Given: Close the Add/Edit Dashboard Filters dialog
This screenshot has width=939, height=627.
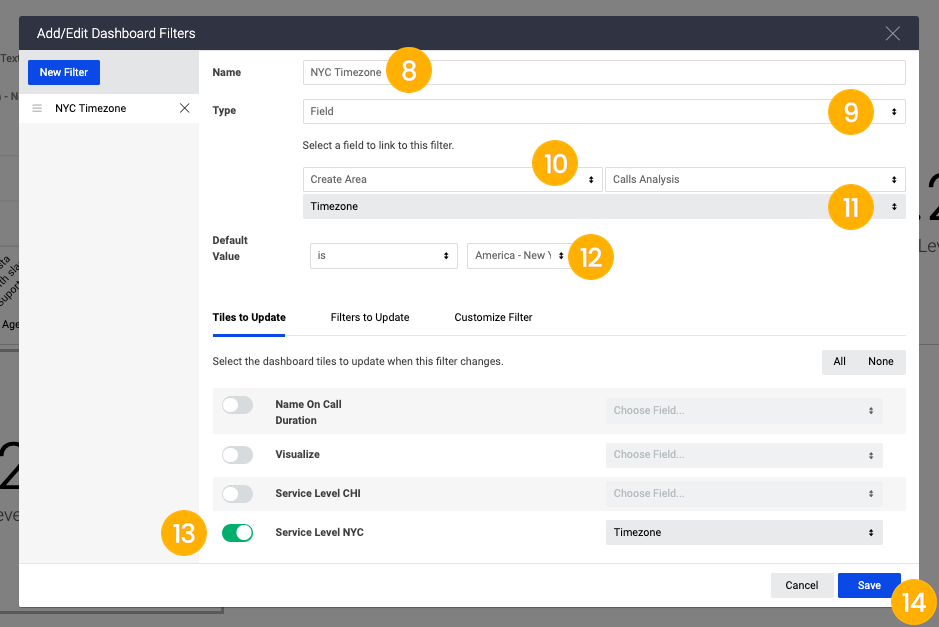Looking at the screenshot, I should [x=892, y=34].
